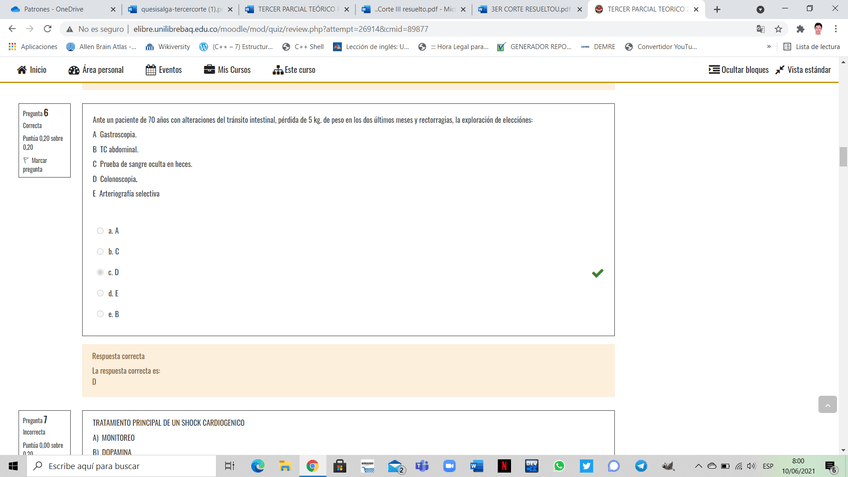Open the Amazon taskbar icon

[x=367, y=466]
